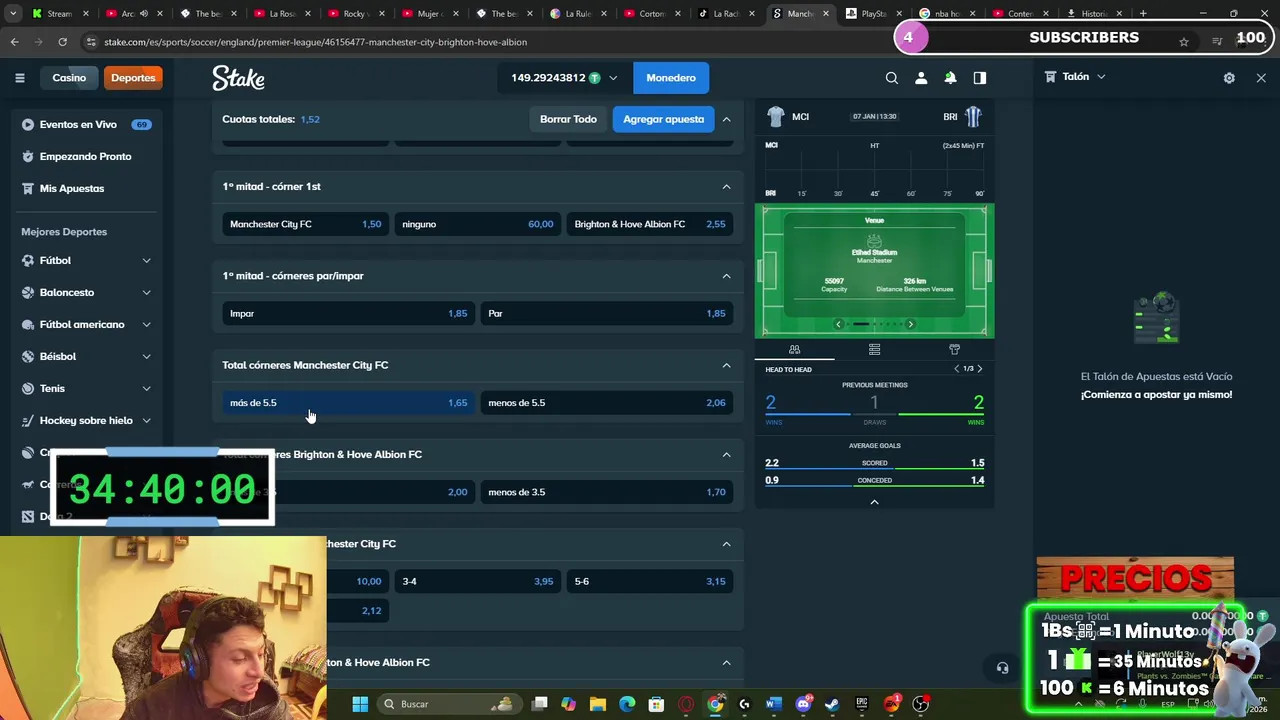Screen dimensions: 1280x720
Task: Click the Monedero wallet button
Action: (671, 78)
